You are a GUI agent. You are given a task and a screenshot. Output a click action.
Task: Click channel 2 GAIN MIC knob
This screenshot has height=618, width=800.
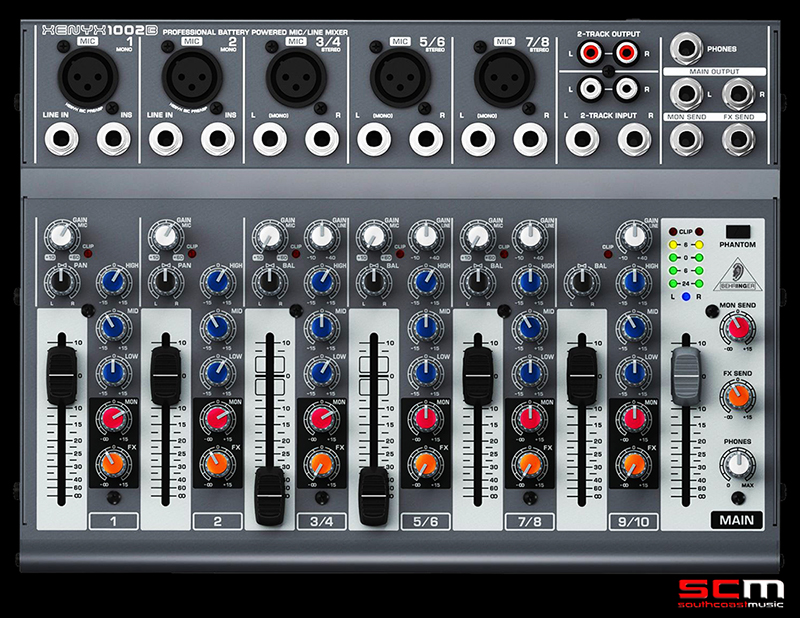[x=166, y=236]
